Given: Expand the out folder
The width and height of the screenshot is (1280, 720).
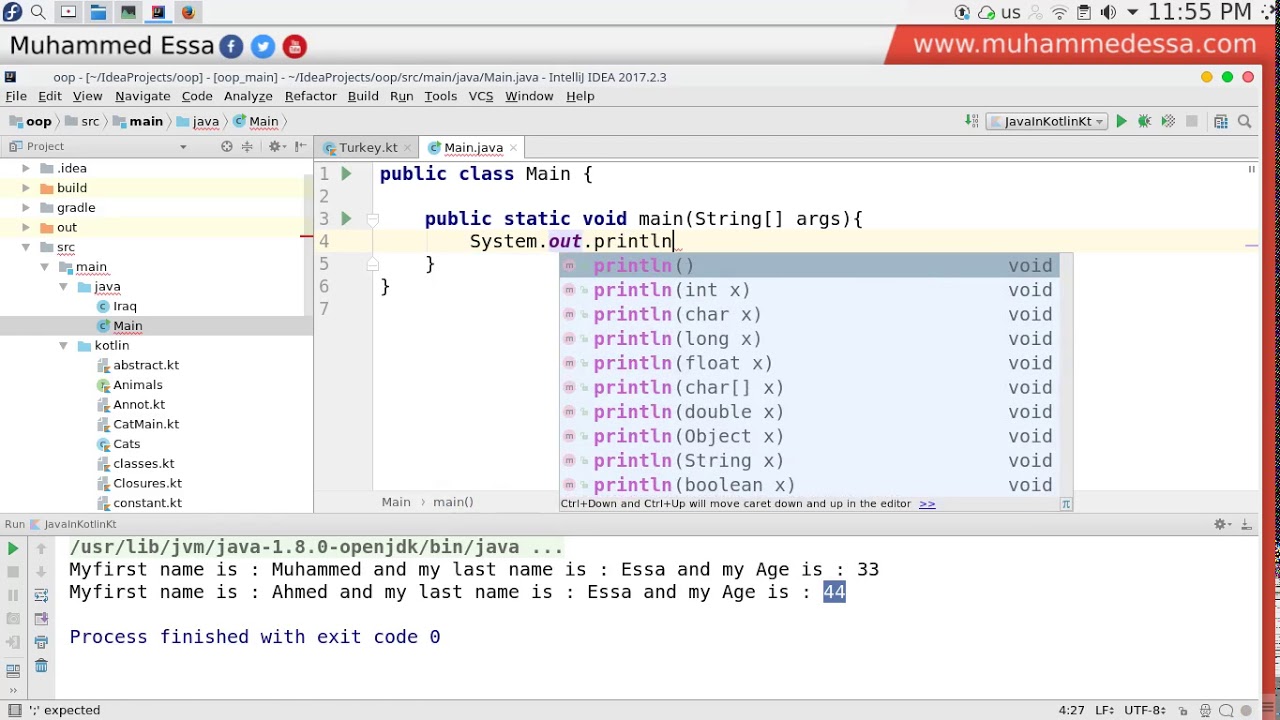Looking at the screenshot, I should pyautogui.click(x=26, y=228).
